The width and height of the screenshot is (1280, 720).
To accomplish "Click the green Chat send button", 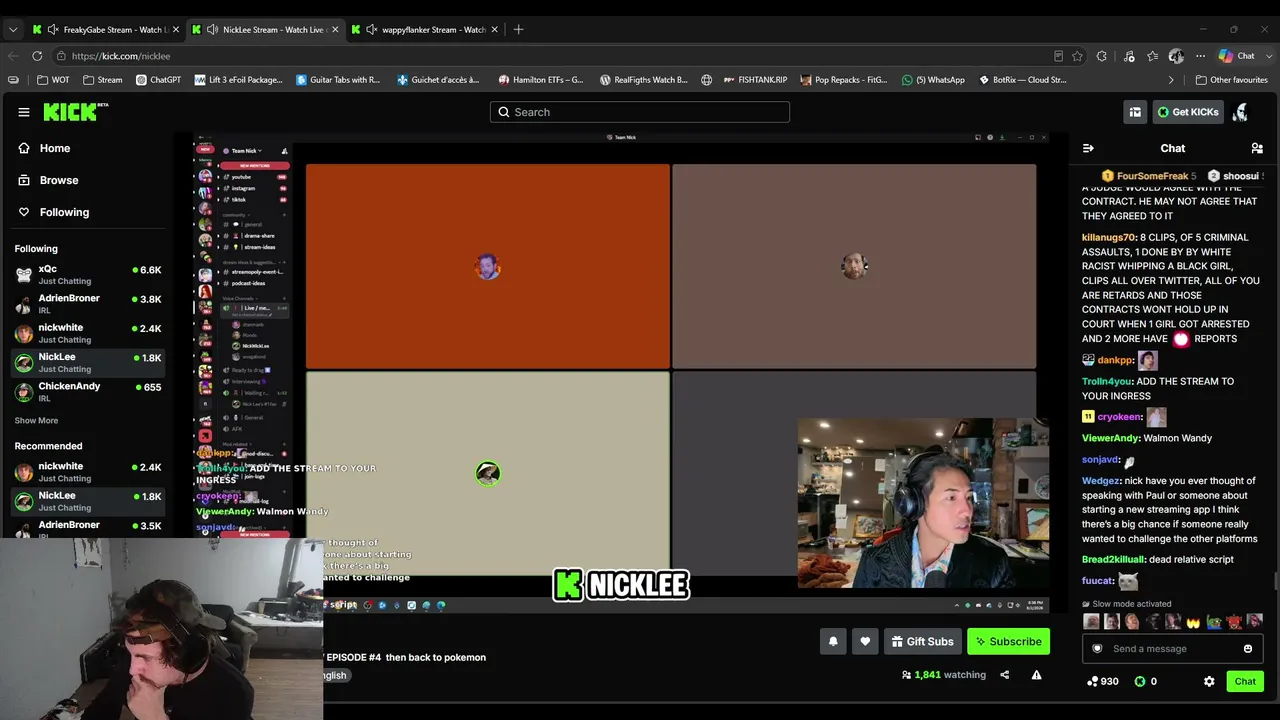I will [1245, 681].
